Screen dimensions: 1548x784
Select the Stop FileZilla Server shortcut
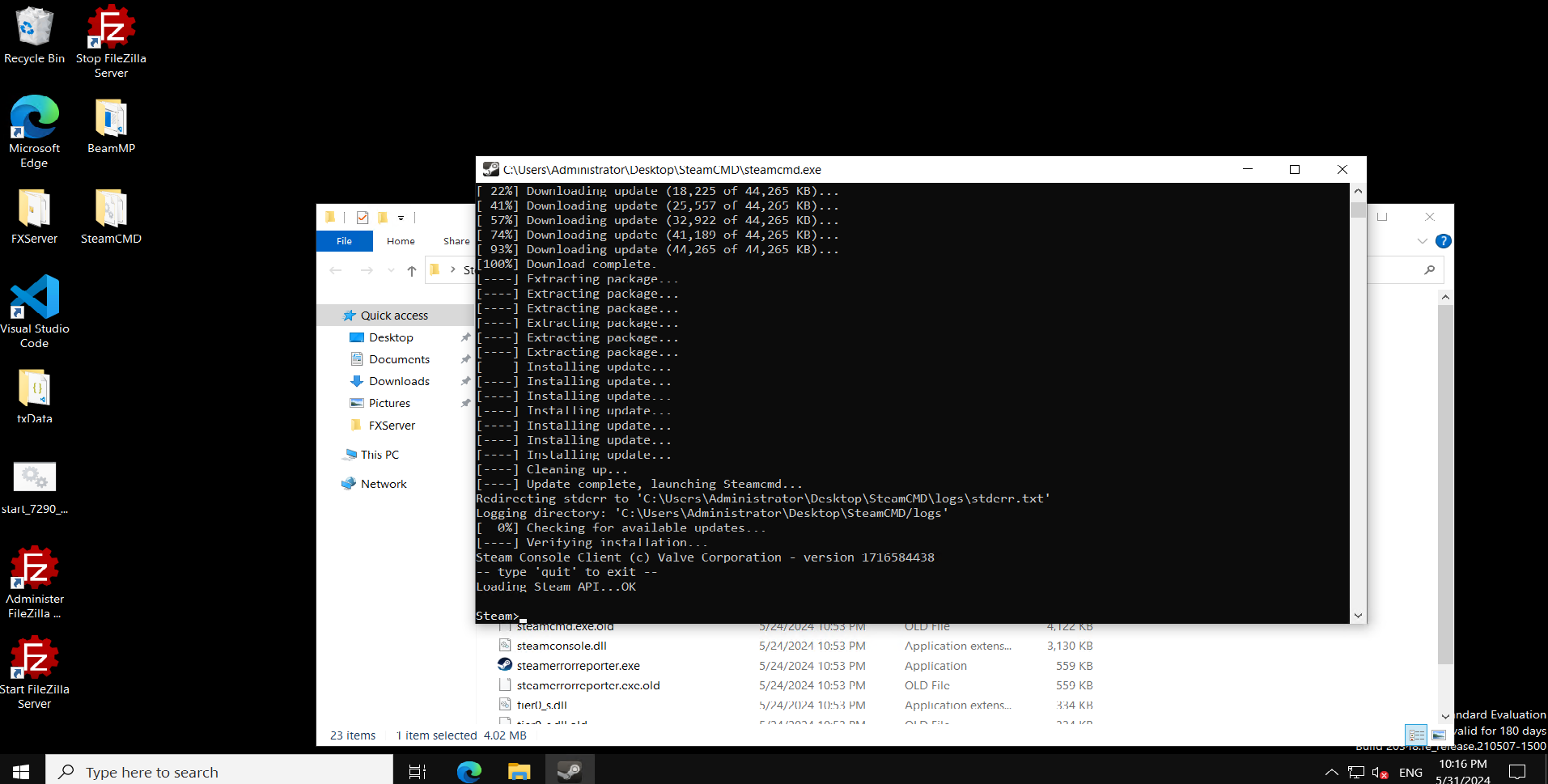click(x=111, y=42)
